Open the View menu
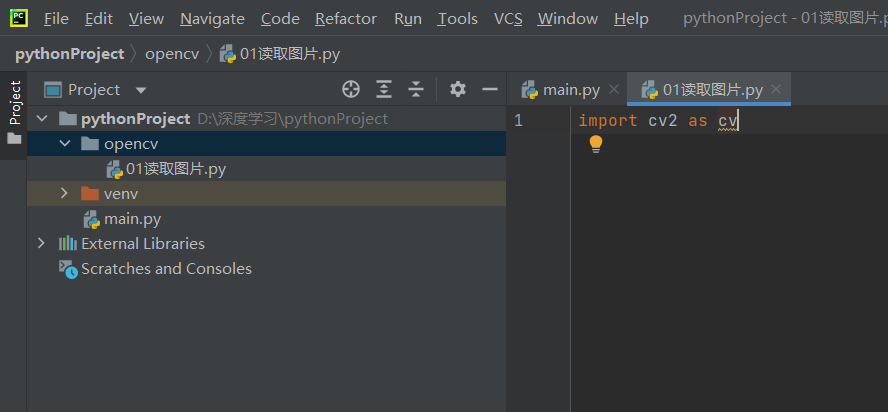Viewport: 888px width, 412px height. tap(146, 19)
